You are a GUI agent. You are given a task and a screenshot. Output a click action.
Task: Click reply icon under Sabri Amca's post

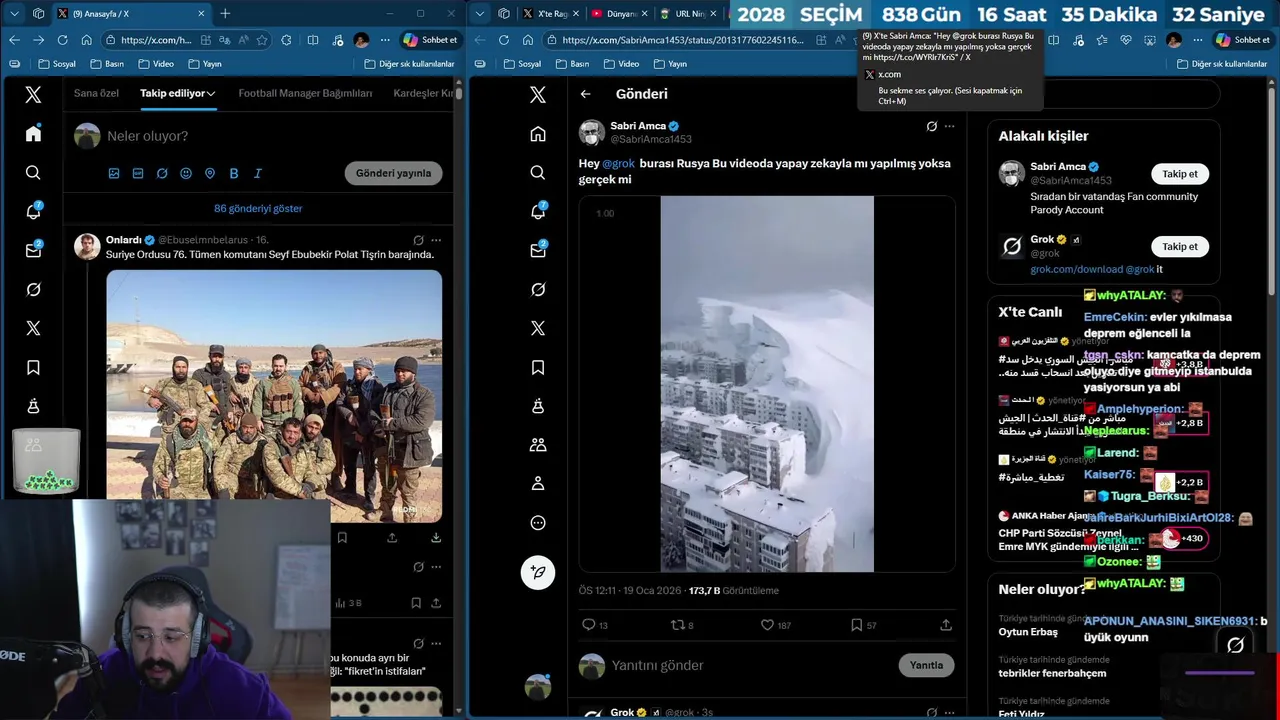(x=588, y=625)
